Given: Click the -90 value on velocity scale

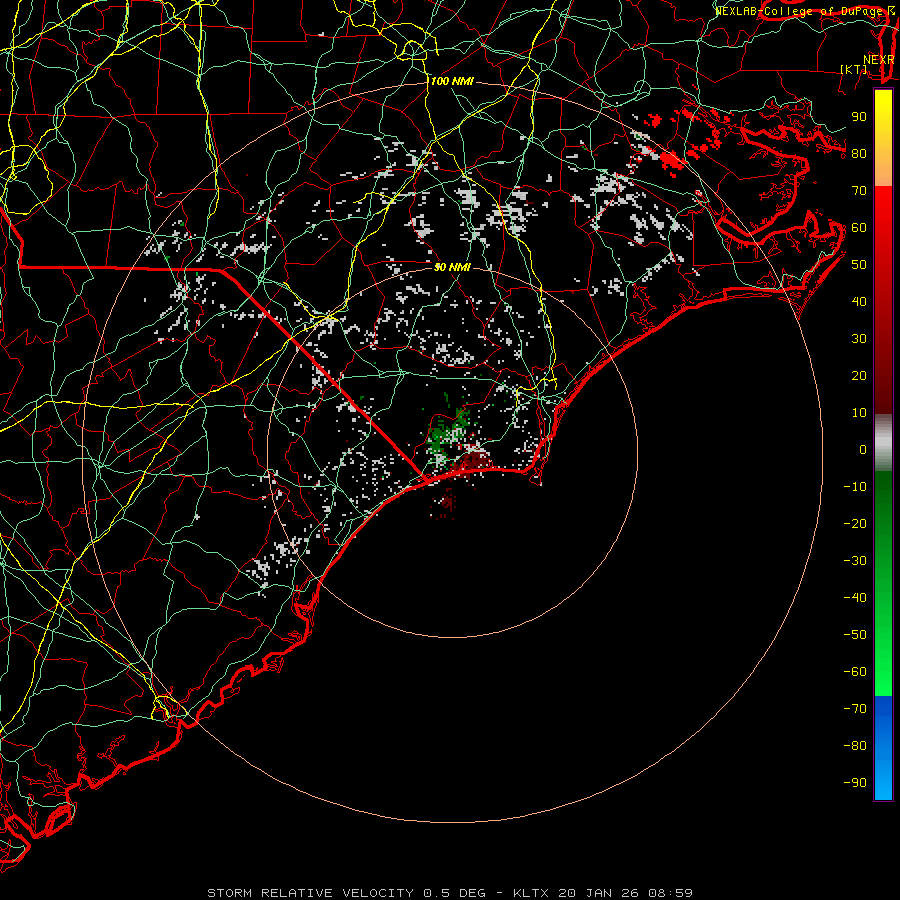Looking at the screenshot, I should (855, 783).
